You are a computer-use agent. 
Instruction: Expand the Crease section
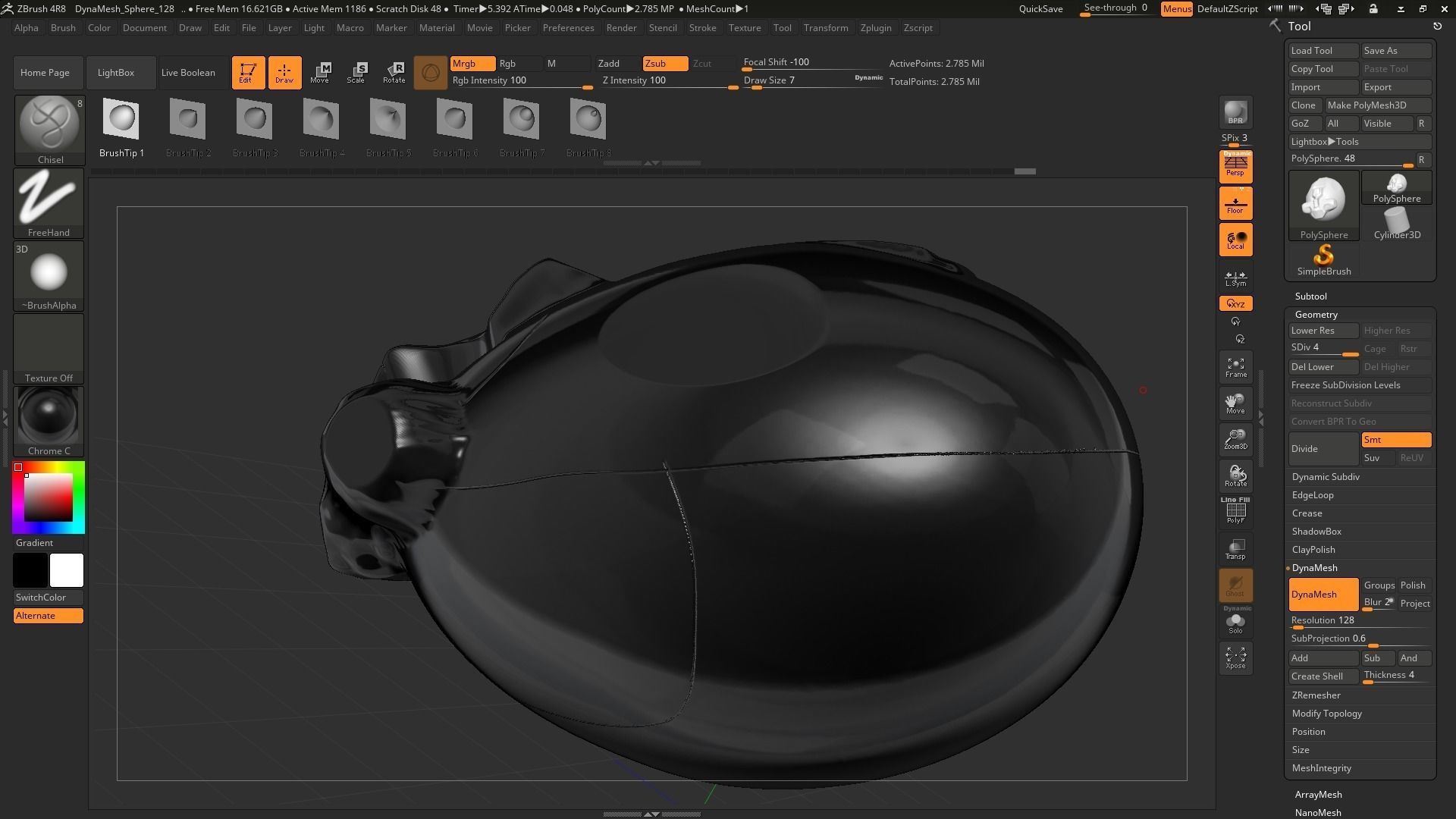[x=1307, y=513]
